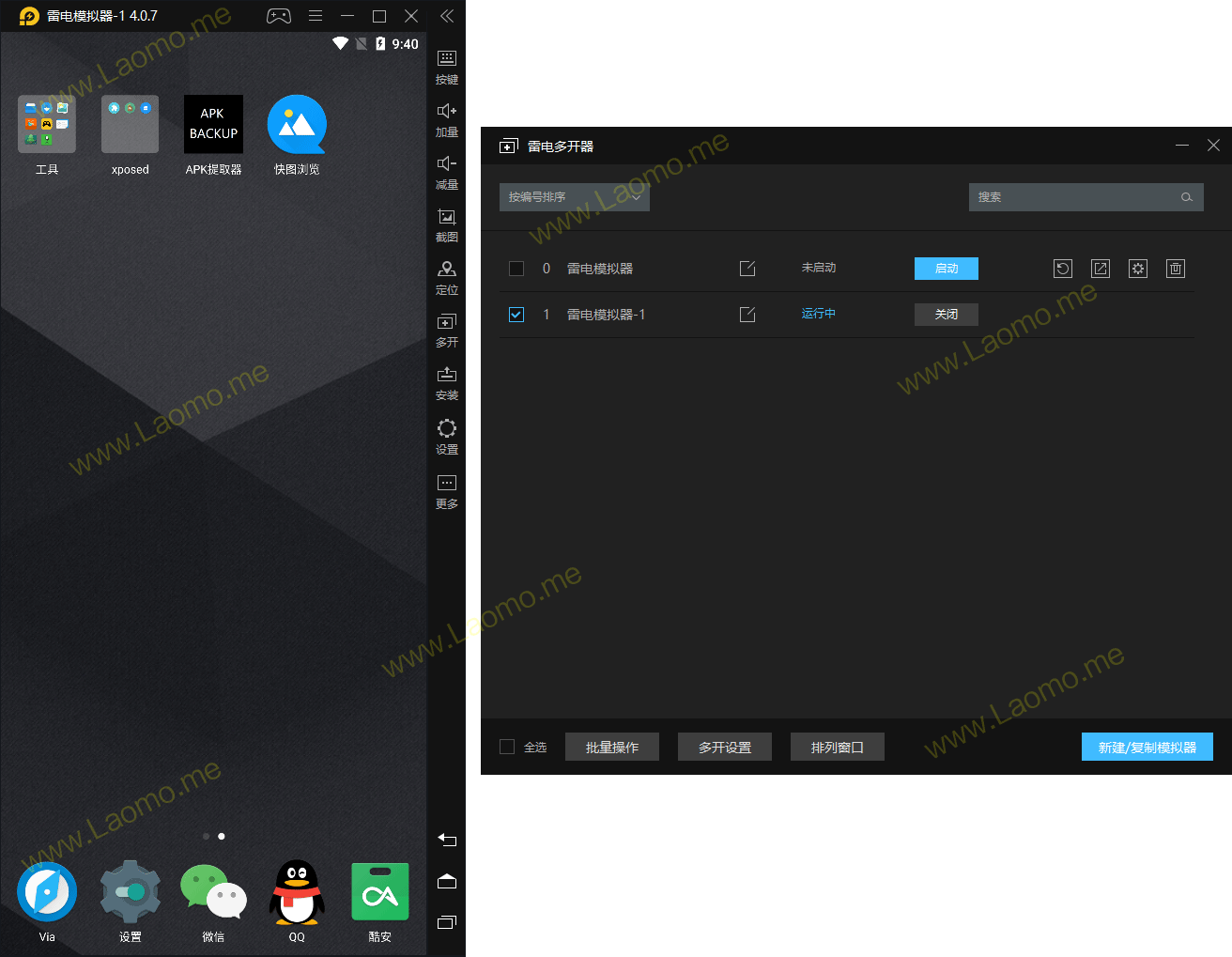Screen dimensions: 1232x957
Task: Open Android 设置 app in the dock
Action: pos(130,901)
